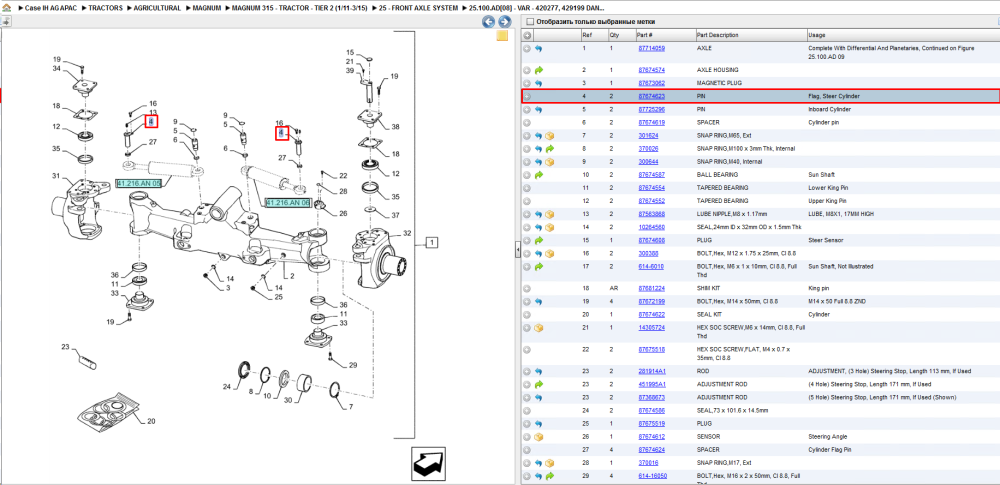1000x485 pixels.
Task: Select callout number 26 on diagram
Action: tap(343, 213)
